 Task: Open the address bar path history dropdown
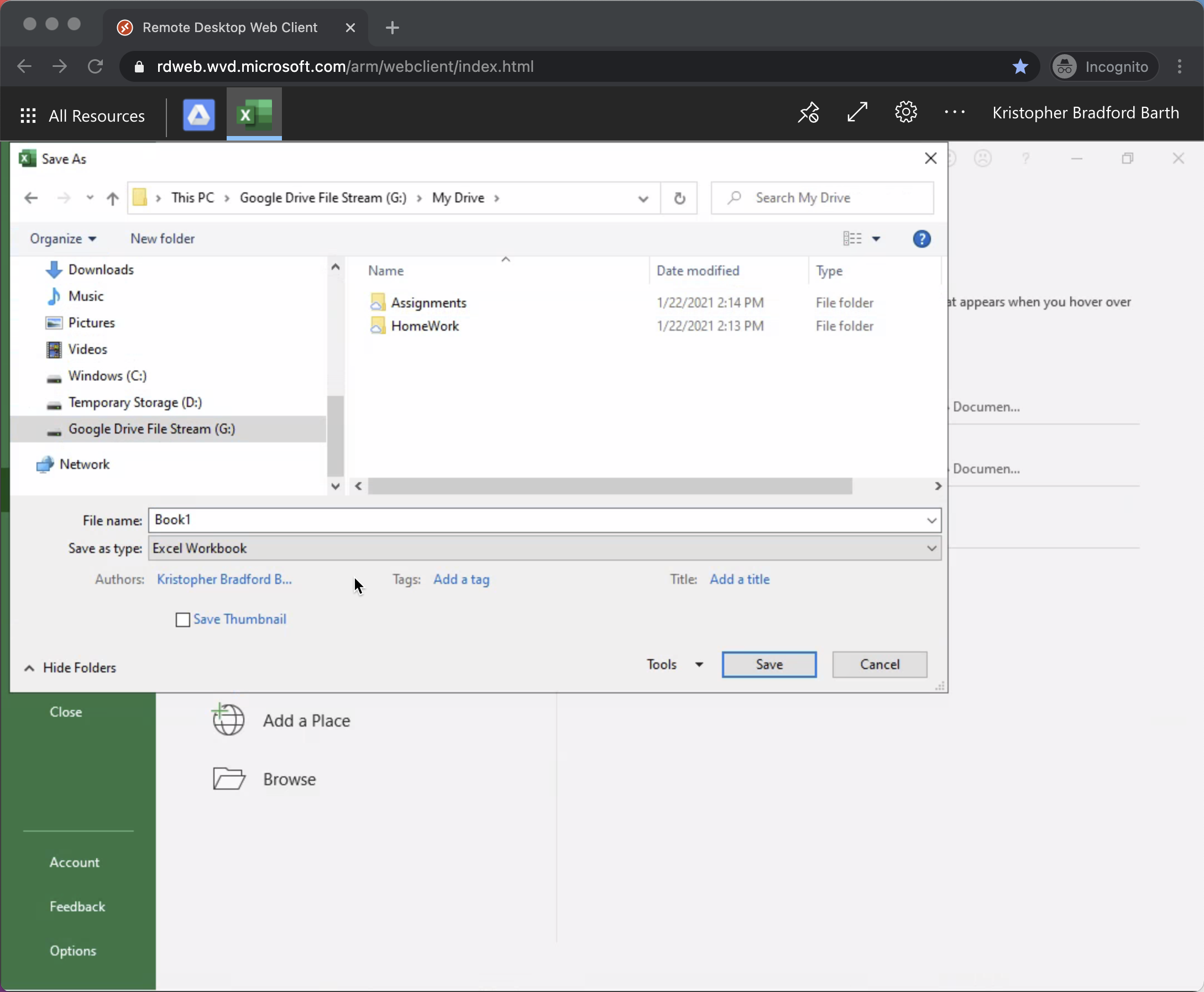[x=643, y=199]
